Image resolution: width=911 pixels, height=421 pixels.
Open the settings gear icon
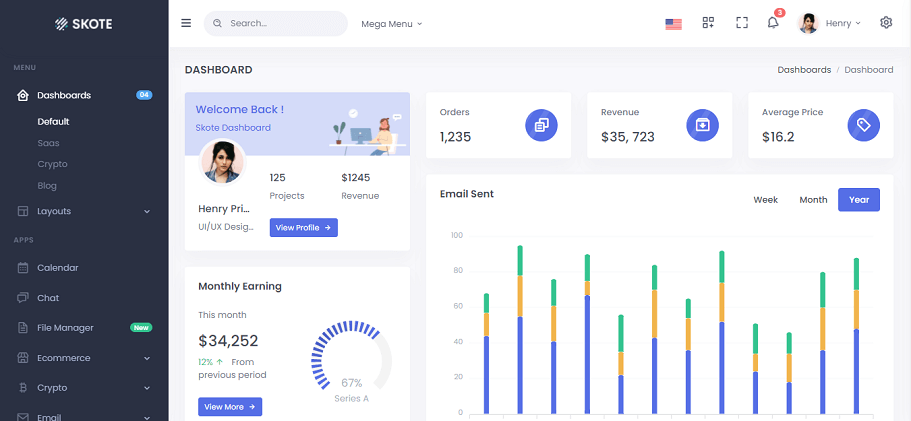tap(885, 23)
